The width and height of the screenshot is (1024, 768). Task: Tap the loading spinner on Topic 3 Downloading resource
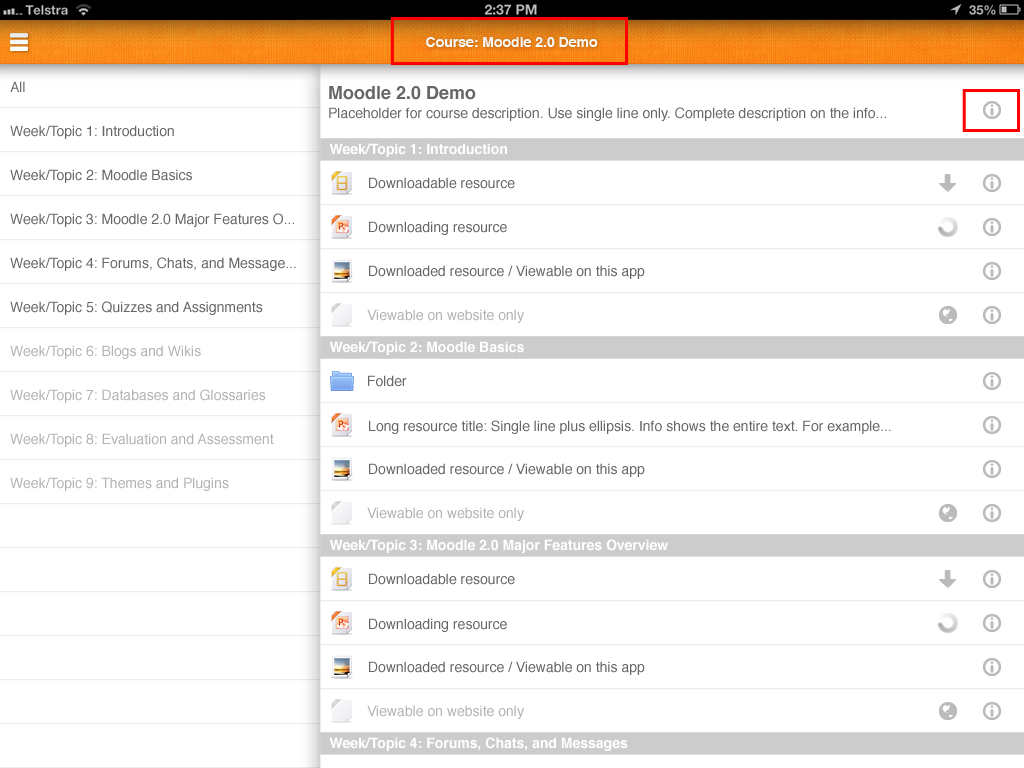coord(948,623)
